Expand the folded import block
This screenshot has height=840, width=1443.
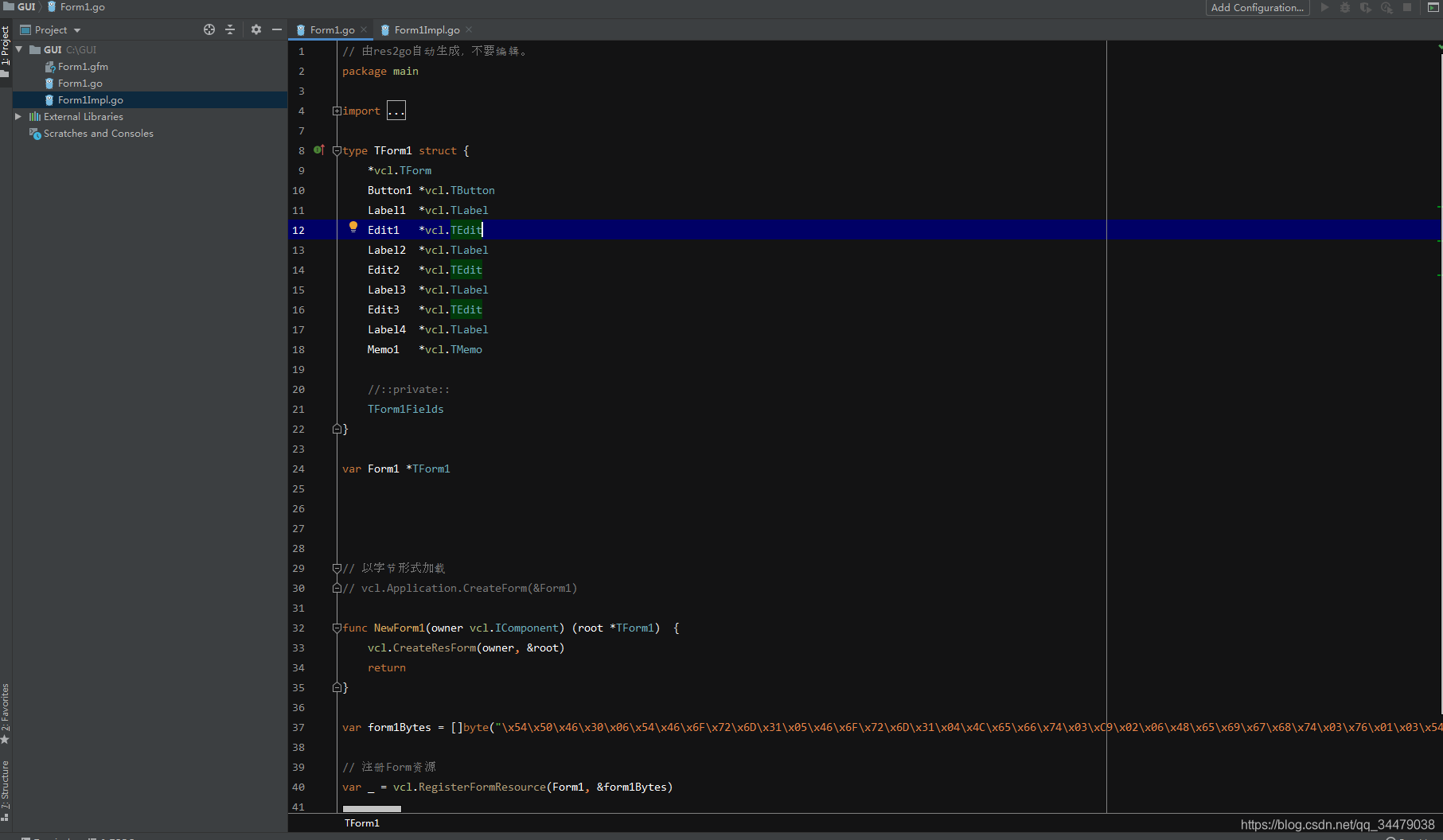pyautogui.click(x=396, y=111)
